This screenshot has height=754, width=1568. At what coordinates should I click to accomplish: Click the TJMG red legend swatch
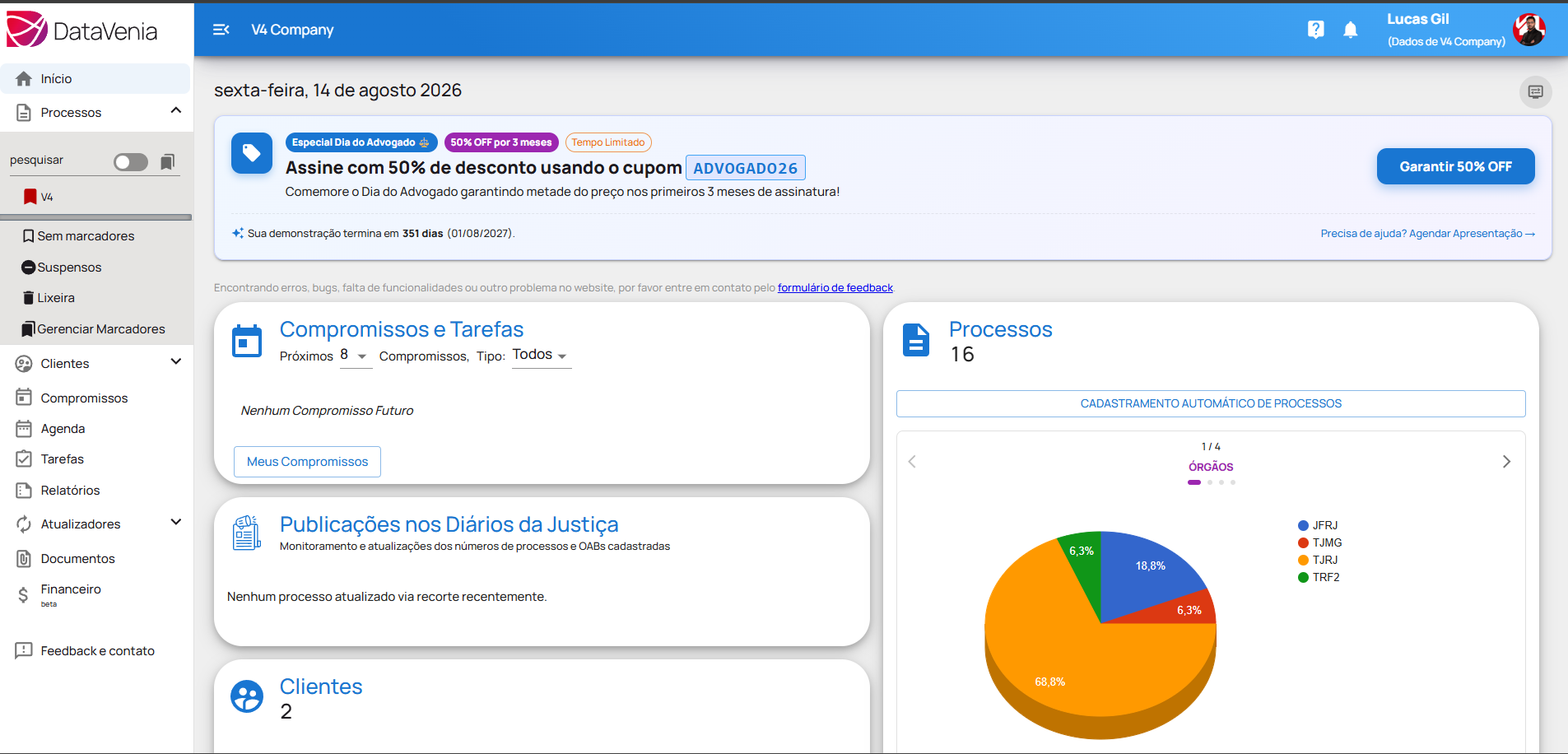(x=1303, y=542)
